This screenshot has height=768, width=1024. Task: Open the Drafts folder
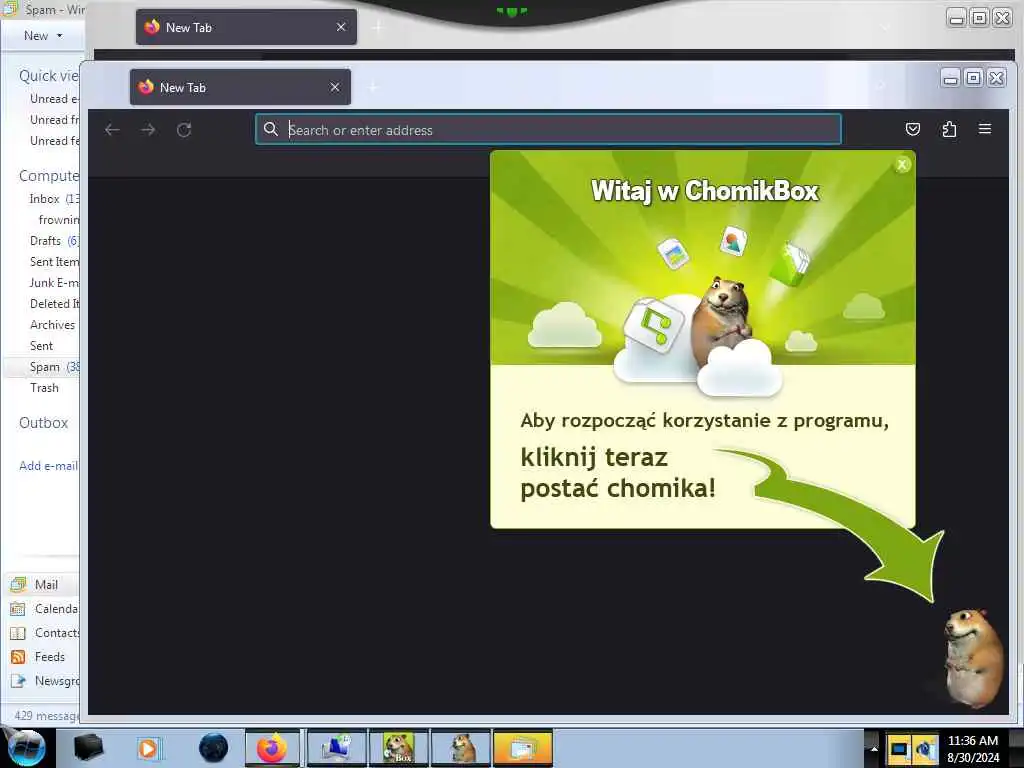(x=54, y=240)
